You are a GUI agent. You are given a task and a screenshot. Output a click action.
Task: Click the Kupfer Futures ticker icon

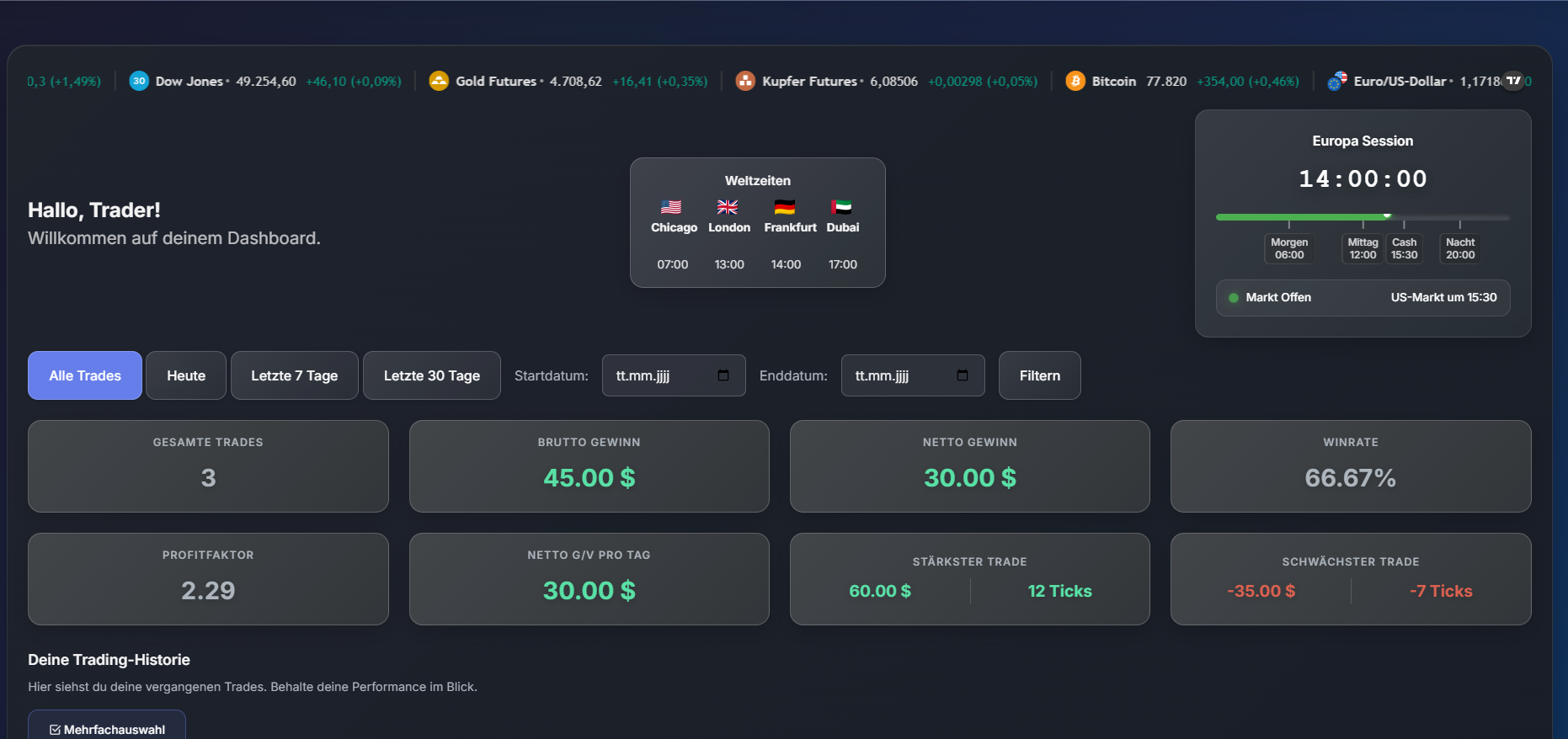[x=745, y=81]
